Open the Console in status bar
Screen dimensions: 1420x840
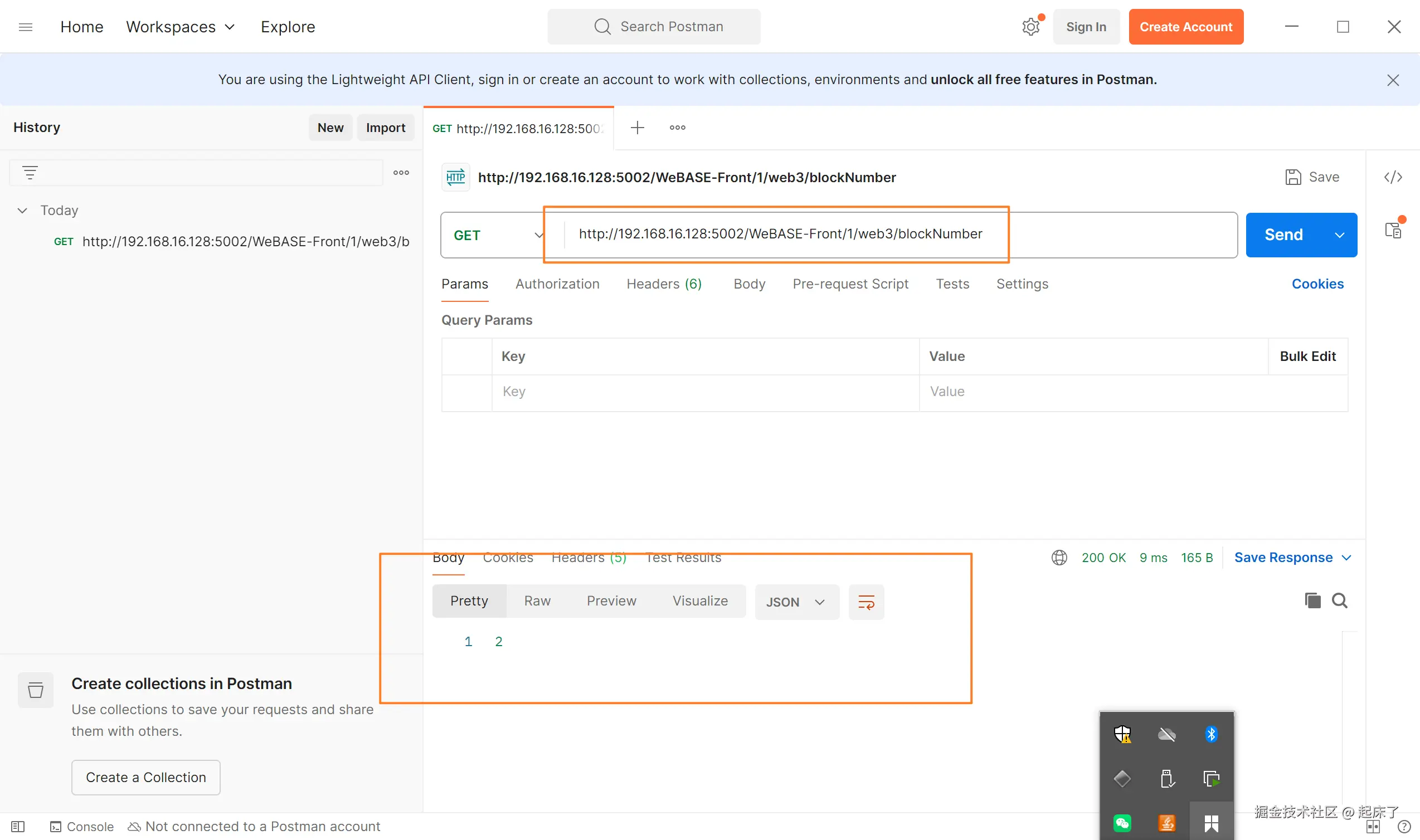click(82, 827)
